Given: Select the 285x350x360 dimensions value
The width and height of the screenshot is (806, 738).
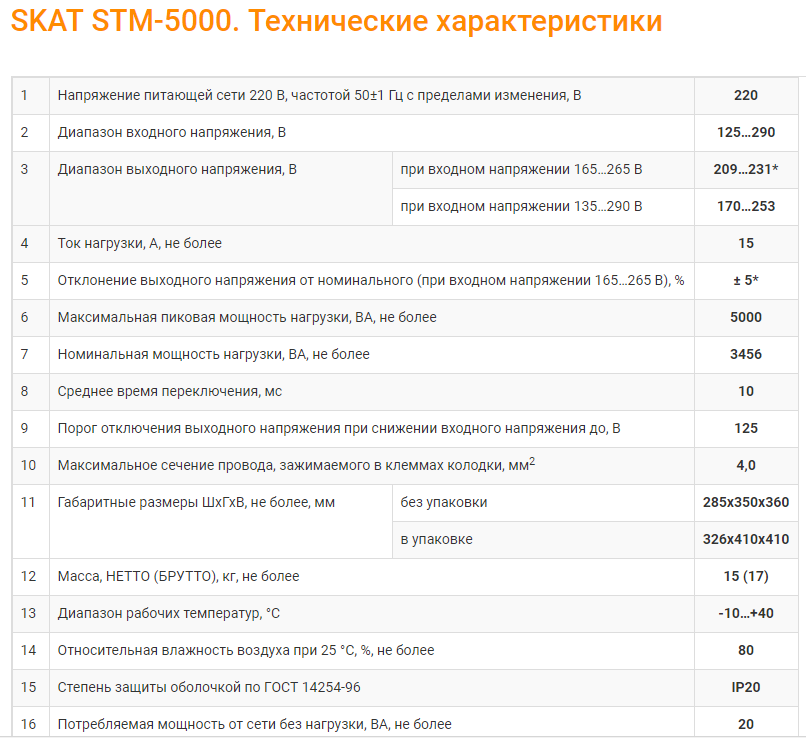Looking at the screenshot, I should [745, 502].
